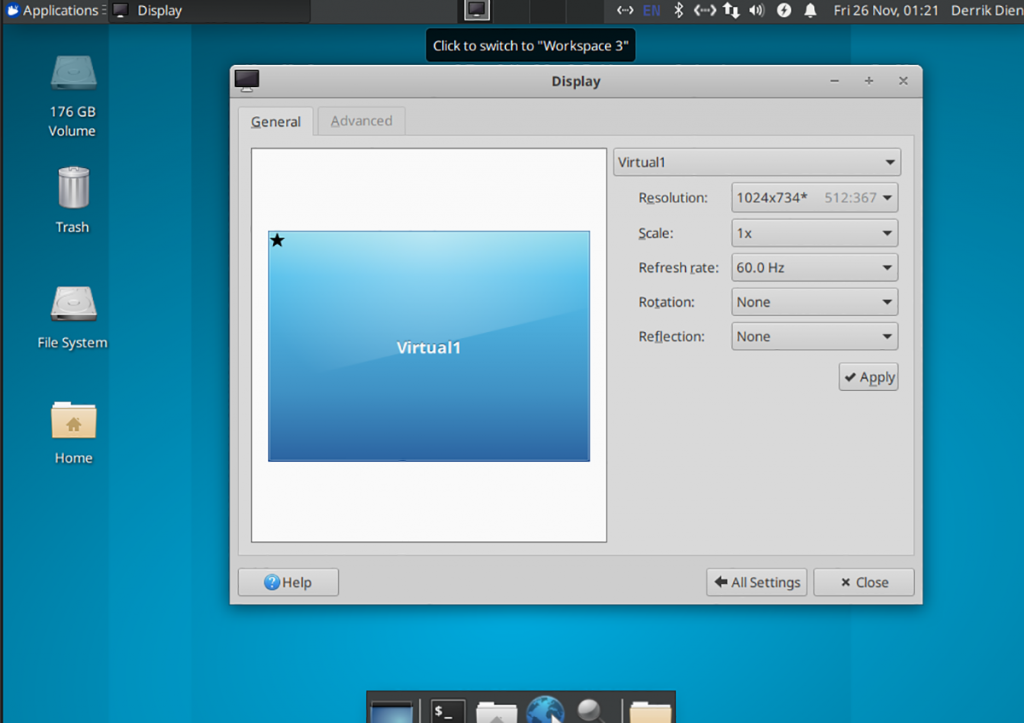
Task: Click the Bluetooth icon in the system tray
Action: 679,10
